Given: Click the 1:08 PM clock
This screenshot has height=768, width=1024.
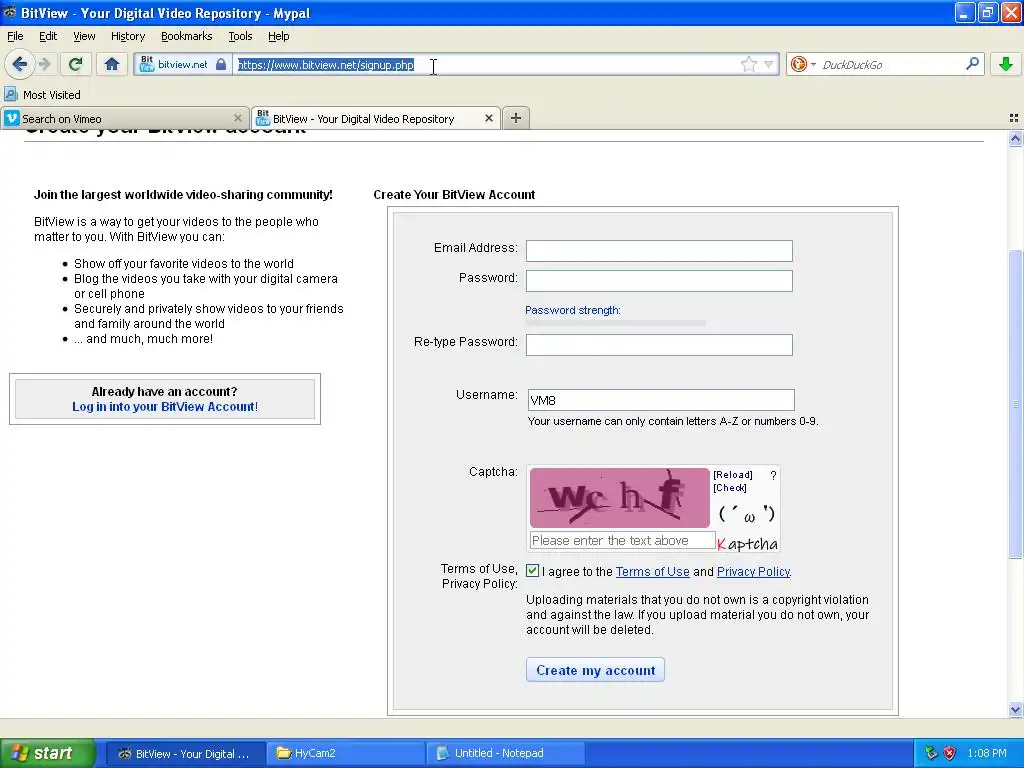Looking at the screenshot, I should (987, 754).
